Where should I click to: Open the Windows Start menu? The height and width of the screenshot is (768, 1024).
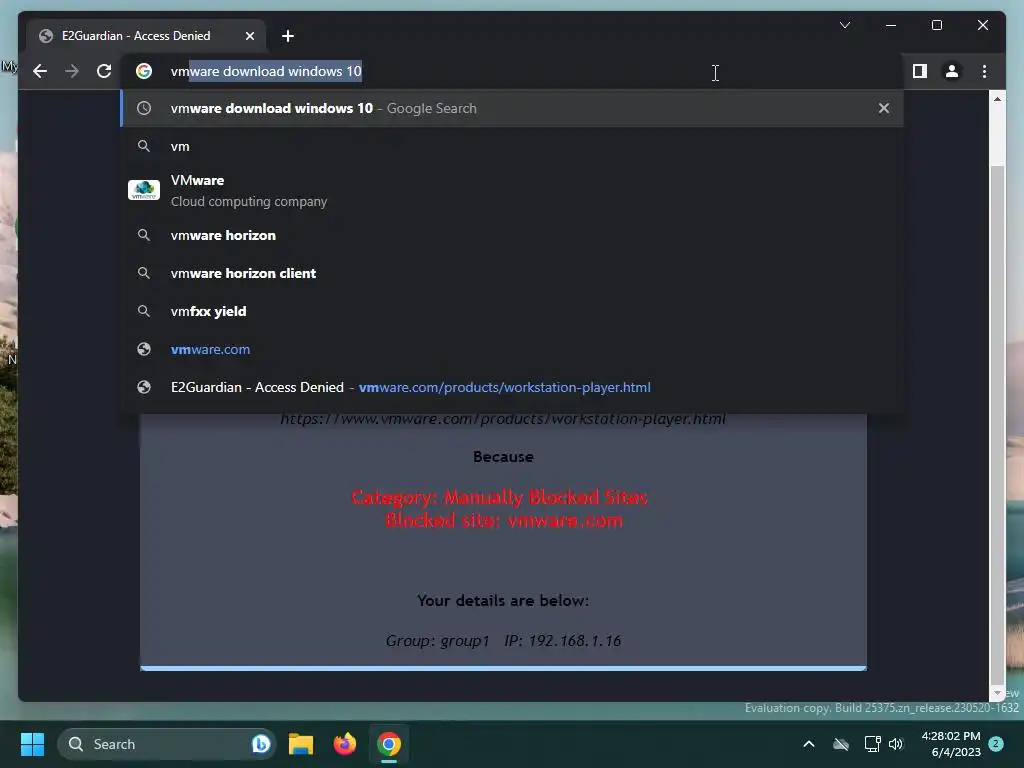pos(32,744)
